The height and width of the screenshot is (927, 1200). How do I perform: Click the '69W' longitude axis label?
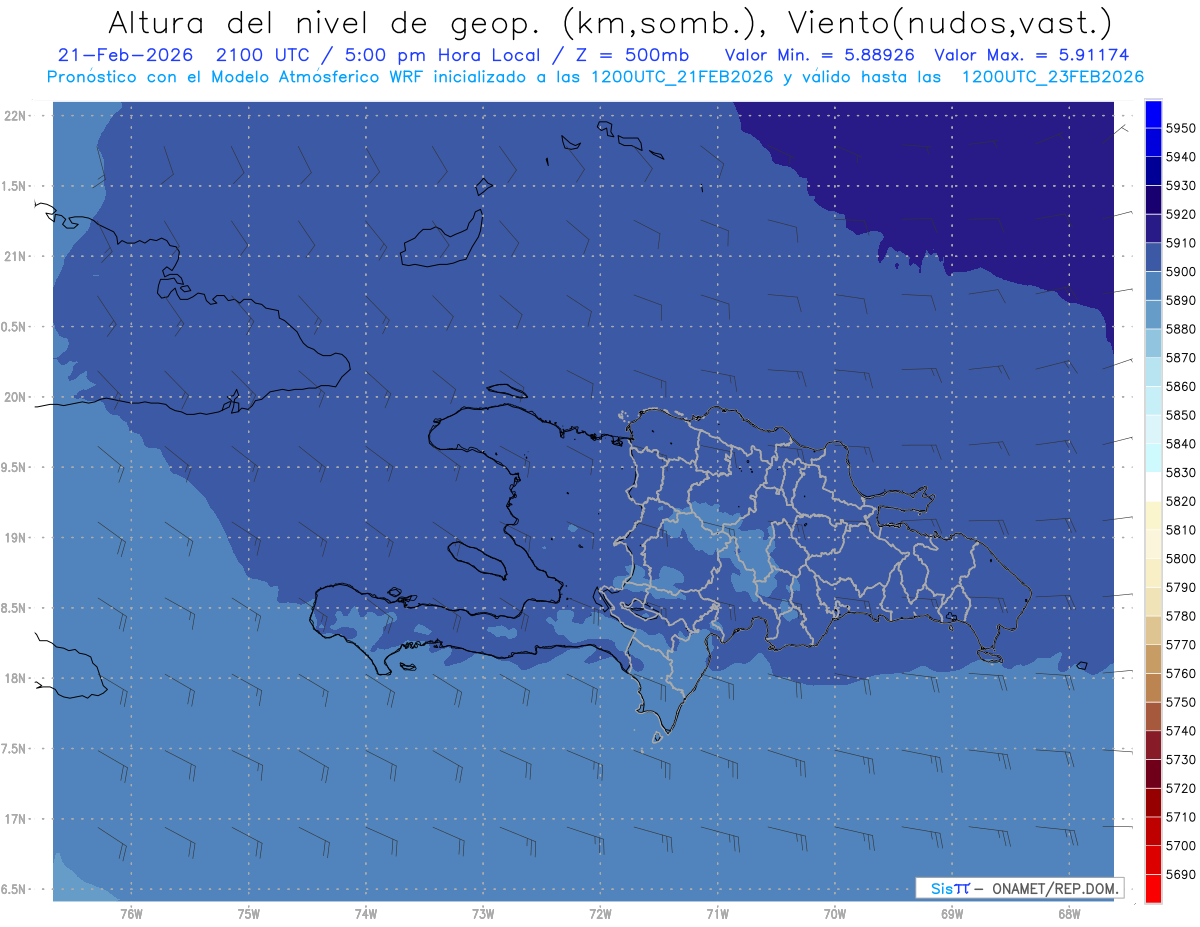click(952, 913)
